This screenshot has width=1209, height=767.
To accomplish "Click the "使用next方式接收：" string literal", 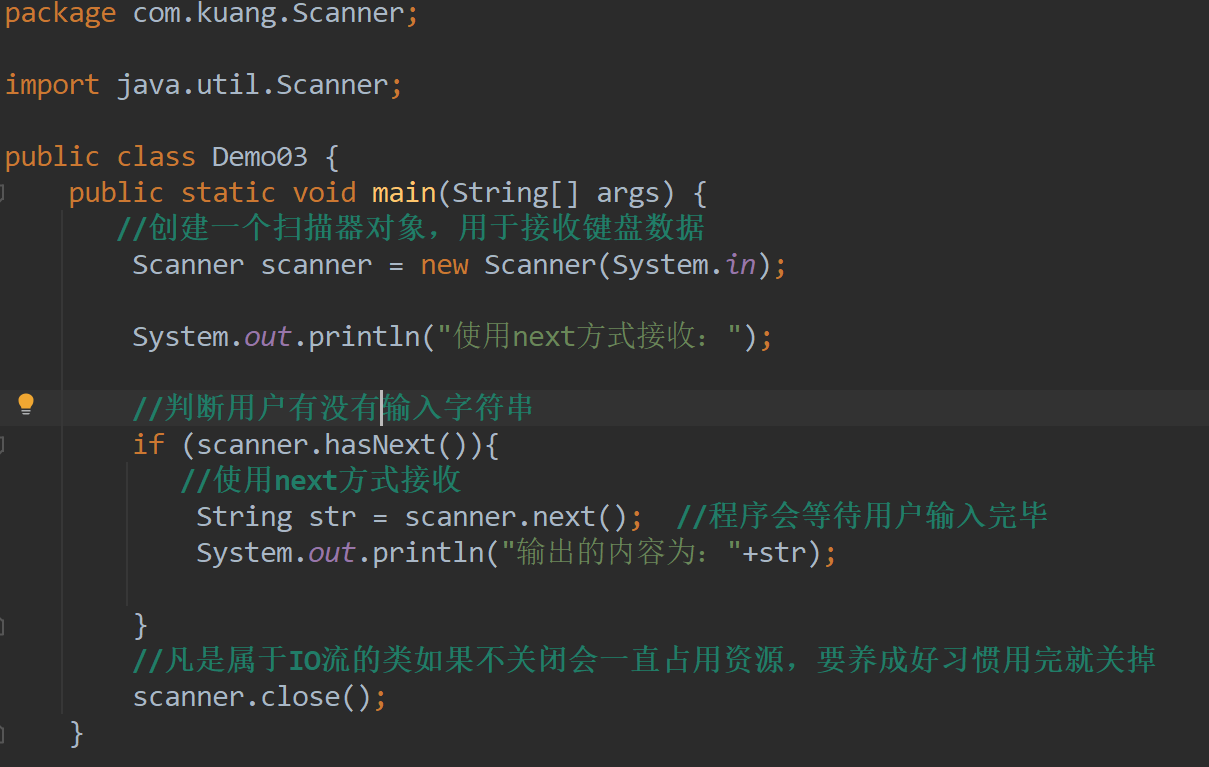I will [x=596, y=337].
